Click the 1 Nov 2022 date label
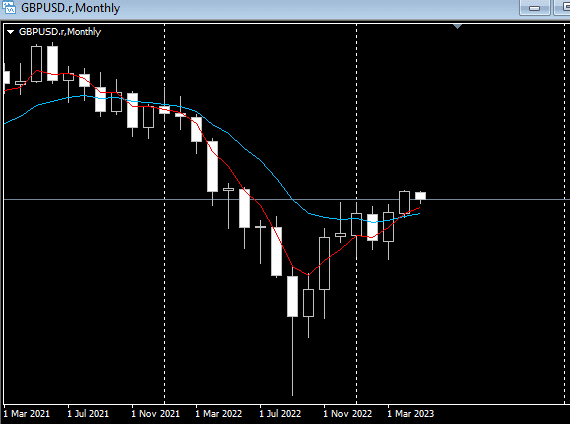570x424 pixels. [348, 413]
